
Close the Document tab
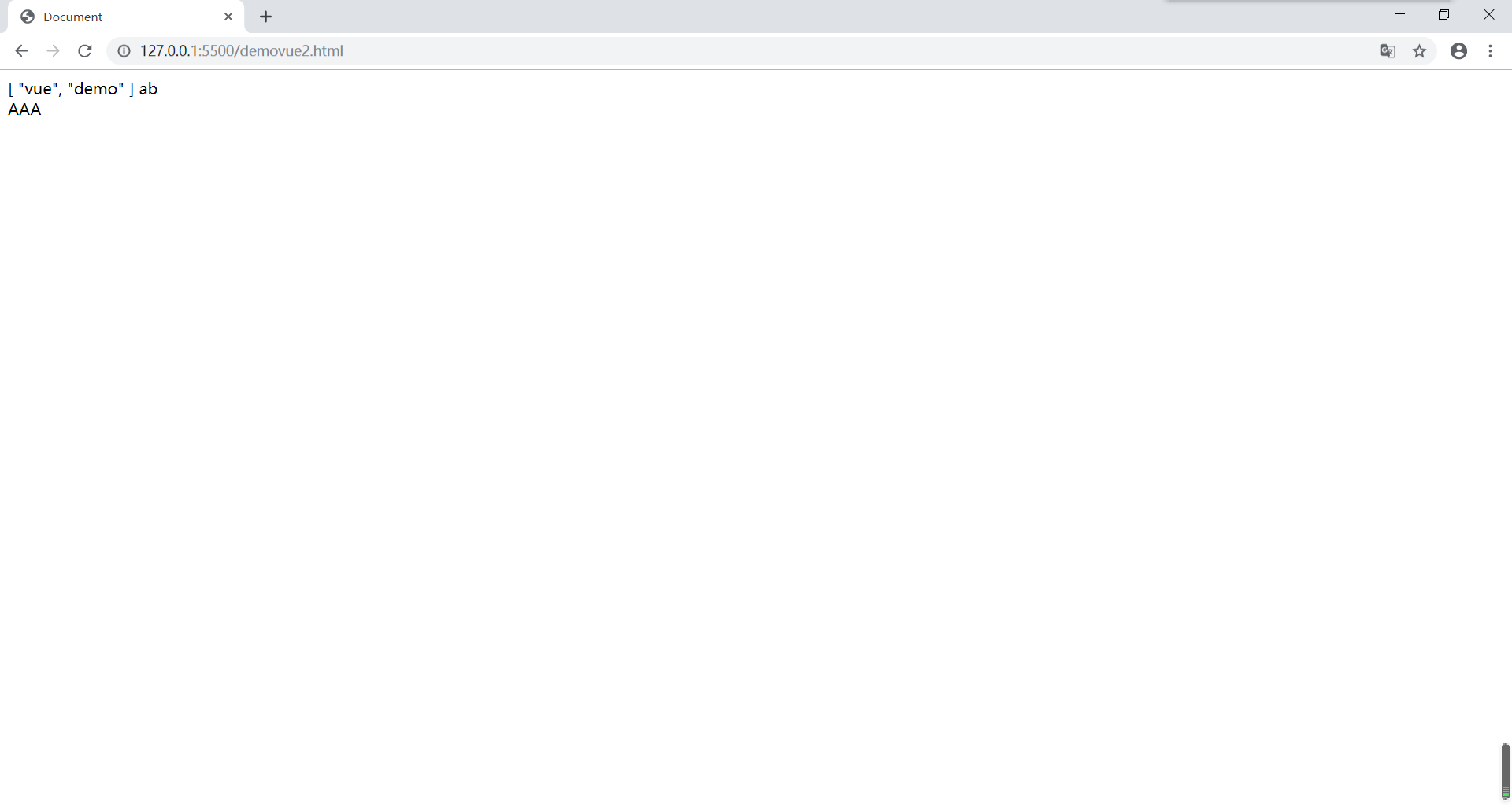click(228, 17)
